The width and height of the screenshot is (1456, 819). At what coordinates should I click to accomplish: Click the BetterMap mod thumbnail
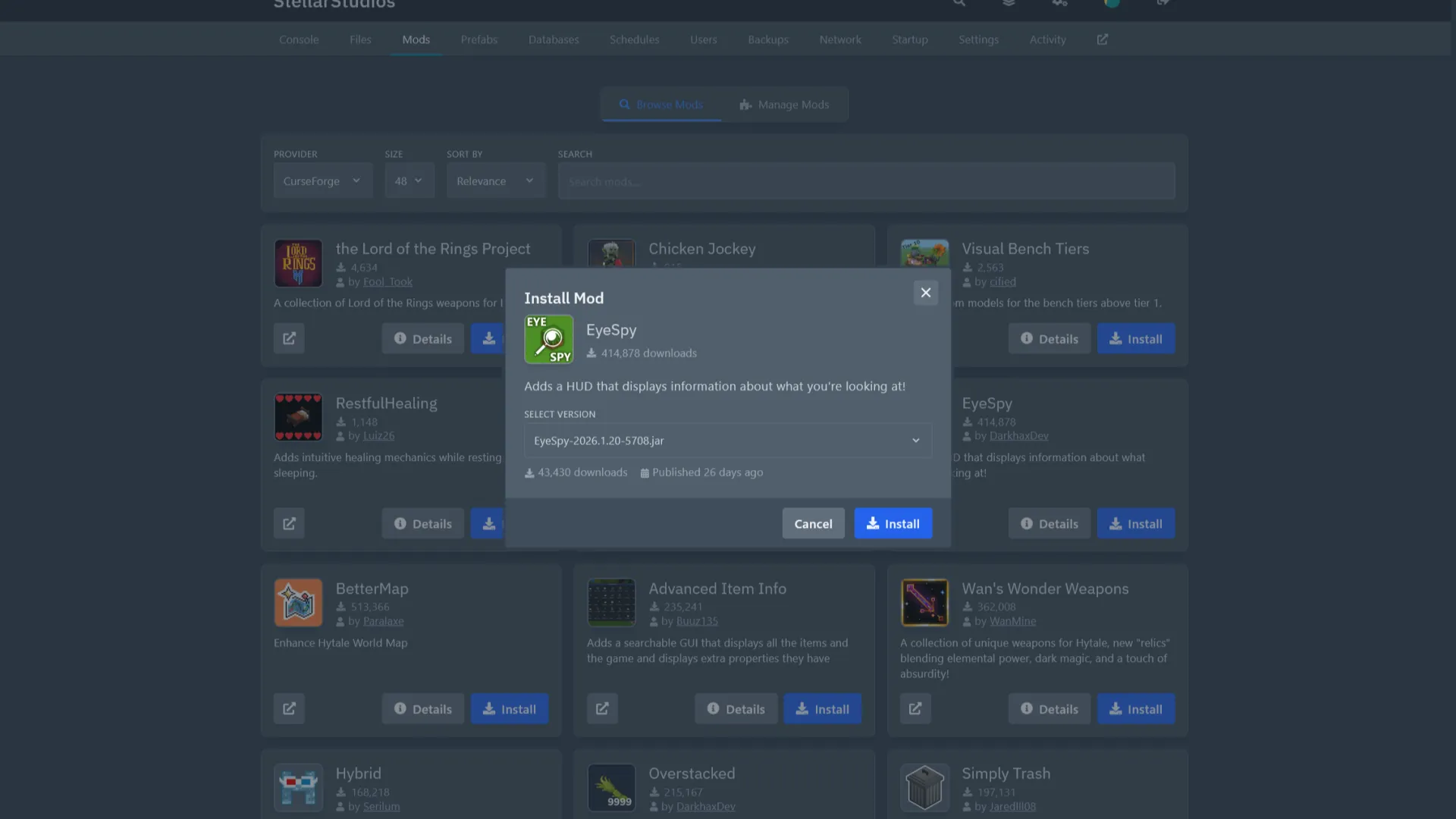298,603
